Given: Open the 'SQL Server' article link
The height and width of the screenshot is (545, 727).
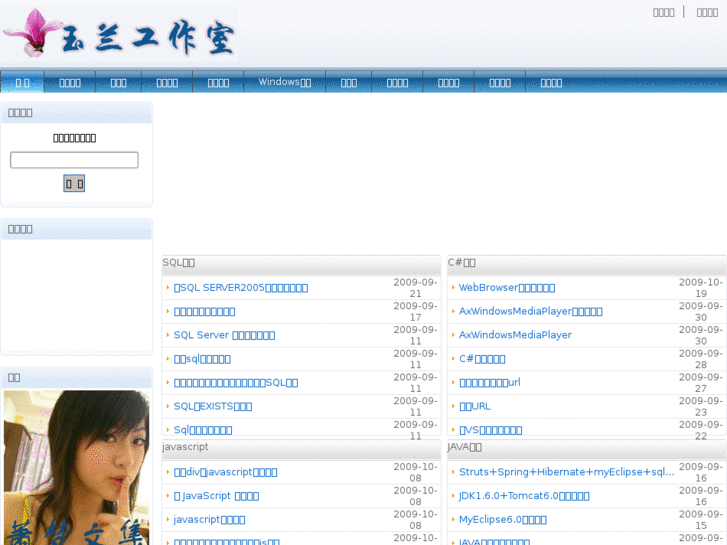Looking at the screenshot, I should 224,335.
